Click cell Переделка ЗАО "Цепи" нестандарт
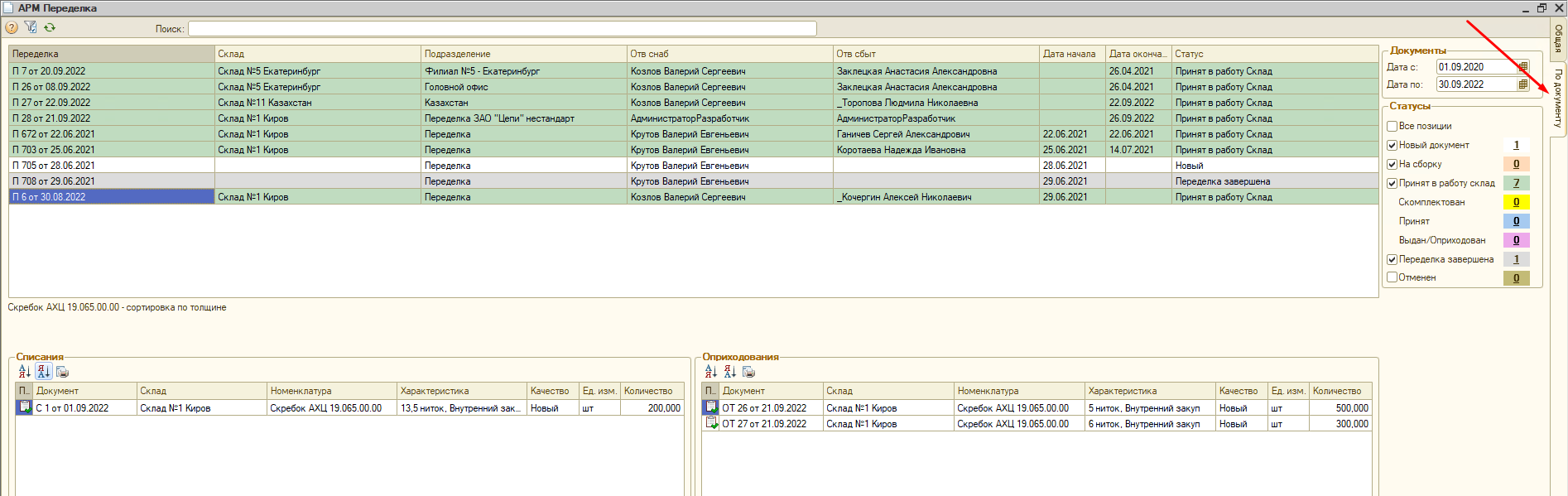Viewport: 1568px width, 496px height. tap(524, 118)
